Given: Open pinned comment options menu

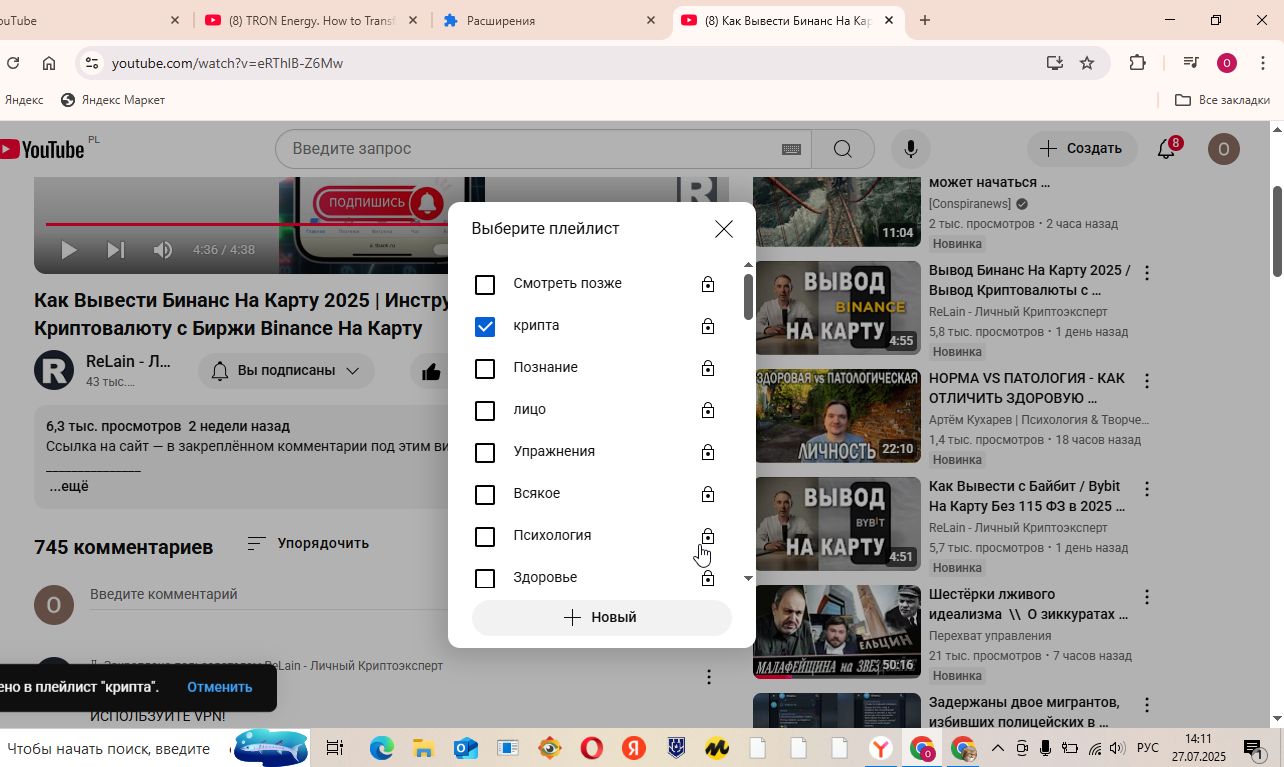Looking at the screenshot, I should (709, 677).
